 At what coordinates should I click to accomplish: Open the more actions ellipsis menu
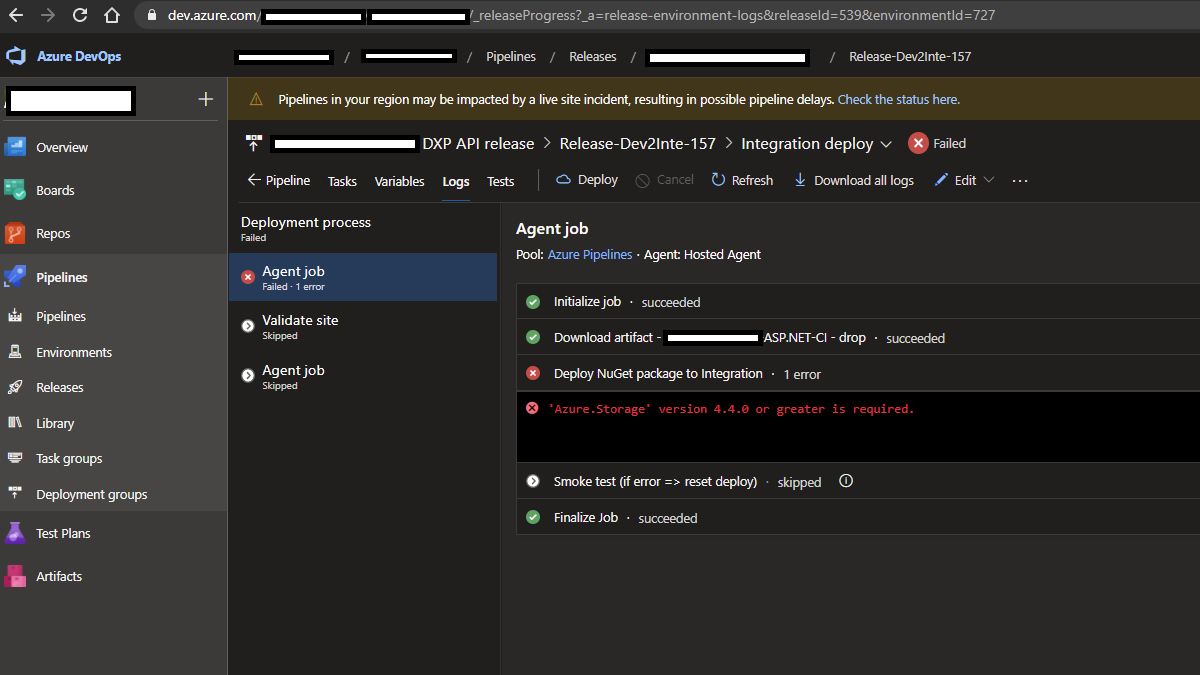click(1020, 180)
